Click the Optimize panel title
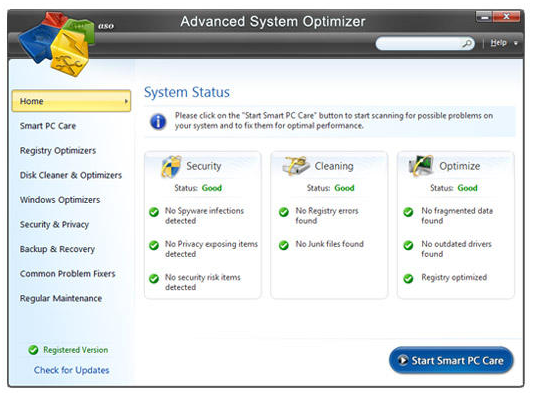Screen dimensions: 533x393 (460, 166)
